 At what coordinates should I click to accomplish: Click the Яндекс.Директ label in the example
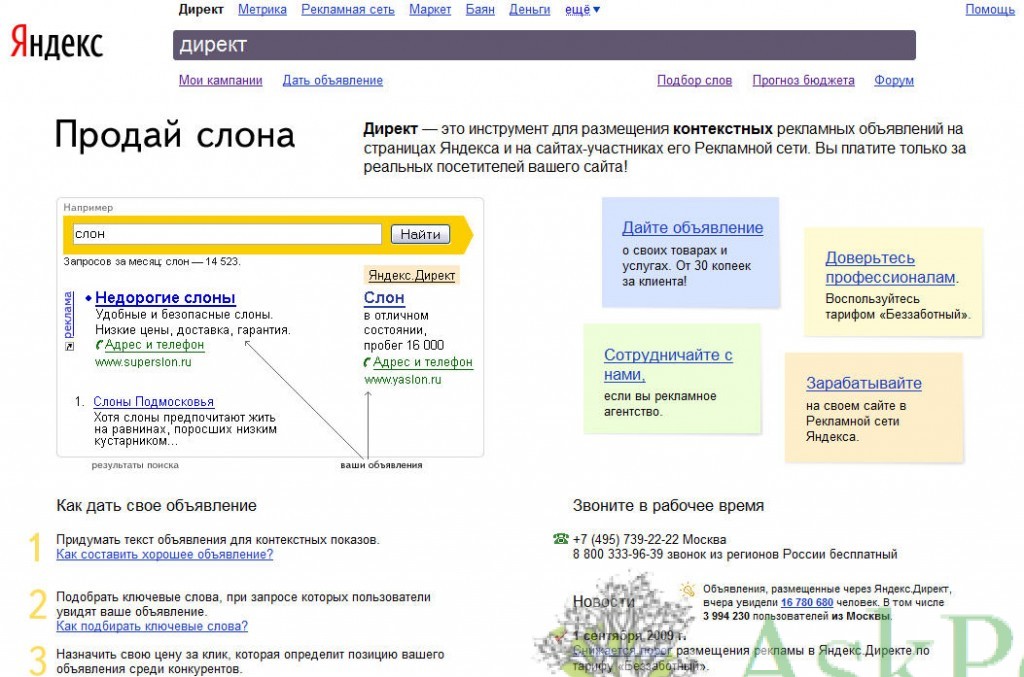point(411,276)
